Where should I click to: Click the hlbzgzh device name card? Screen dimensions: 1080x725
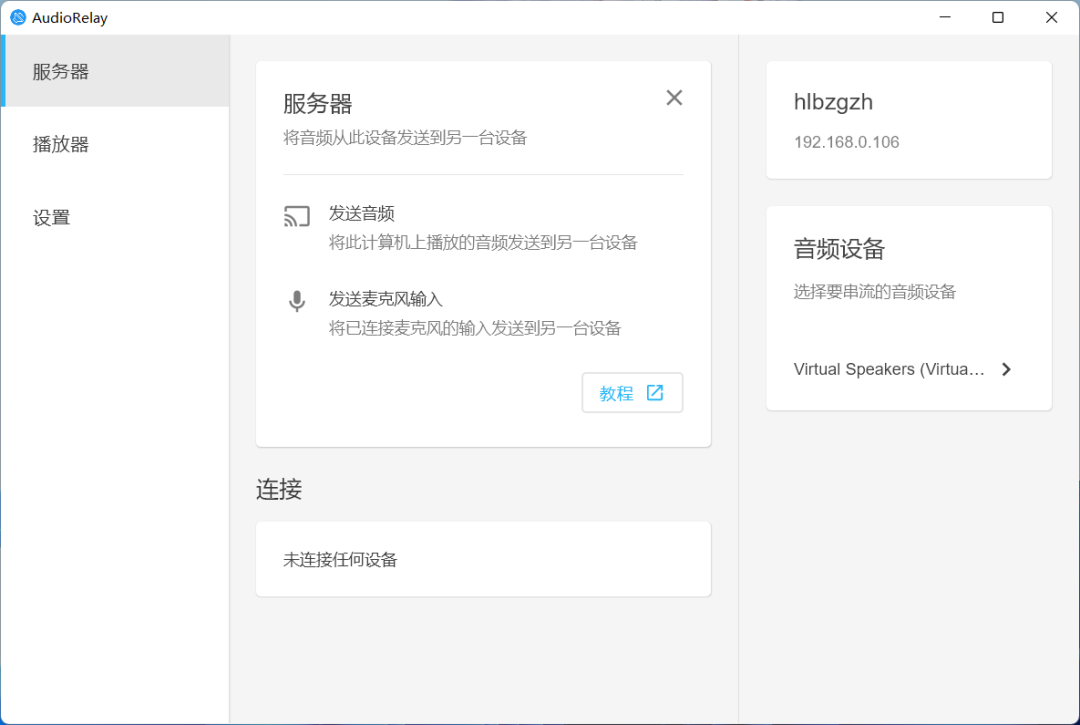click(x=908, y=120)
